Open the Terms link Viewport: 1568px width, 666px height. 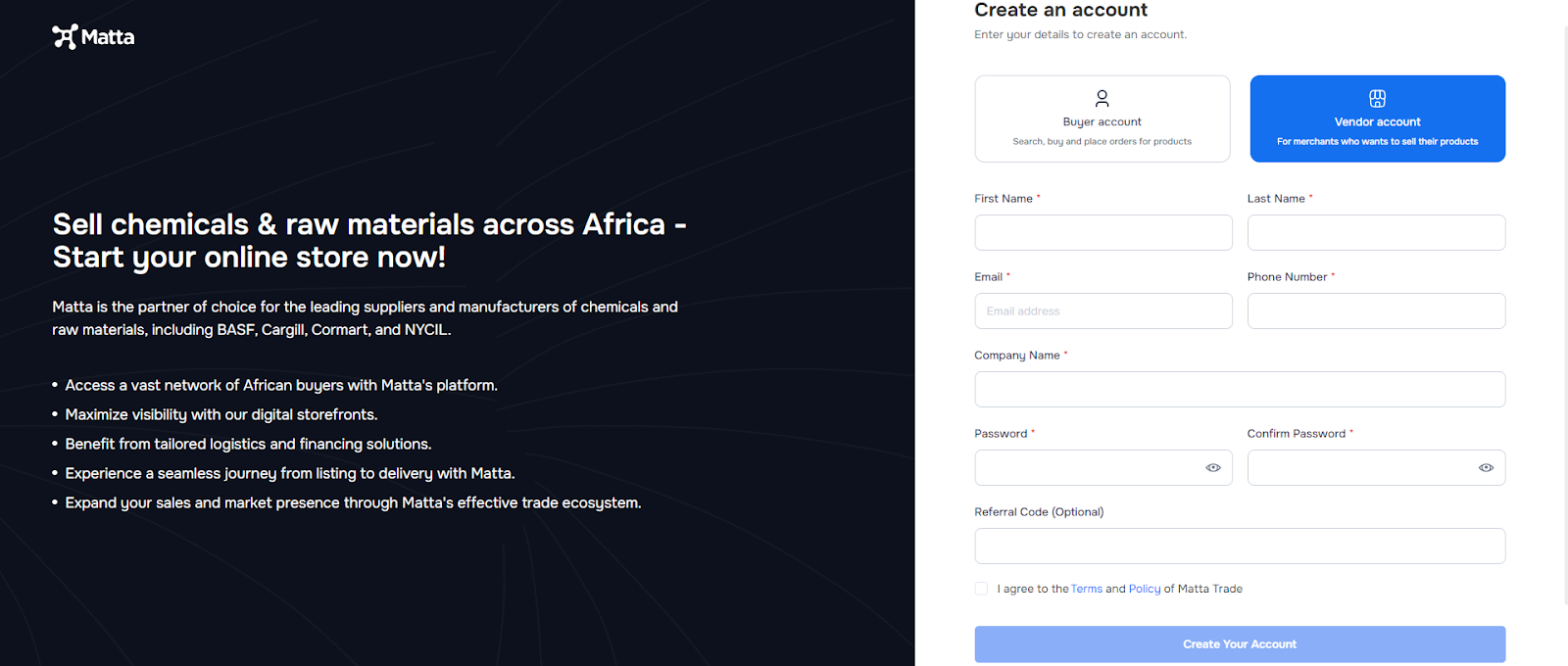(x=1087, y=589)
